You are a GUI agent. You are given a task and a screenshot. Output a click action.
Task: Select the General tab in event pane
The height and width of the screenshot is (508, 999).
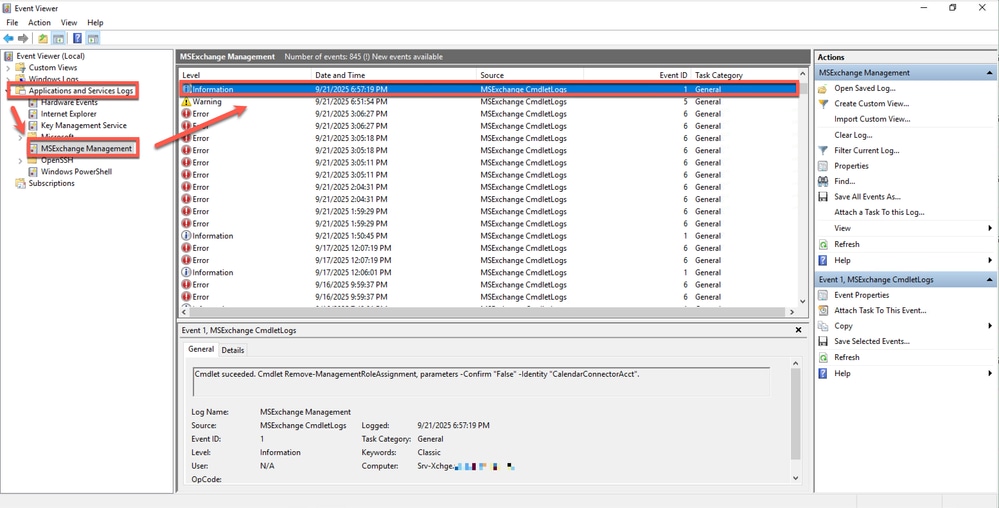point(201,349)
